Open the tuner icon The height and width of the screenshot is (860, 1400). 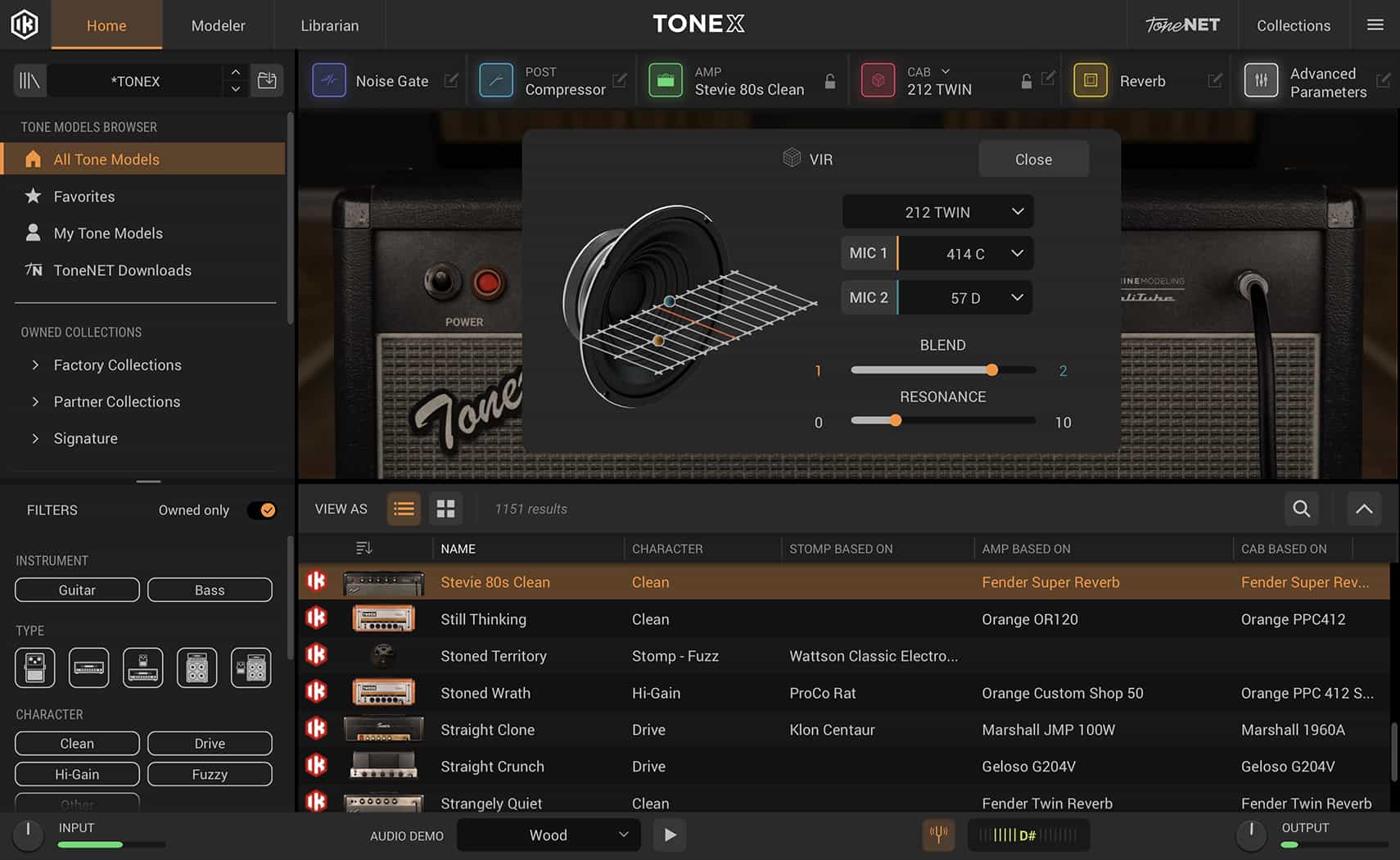[939, 835]
